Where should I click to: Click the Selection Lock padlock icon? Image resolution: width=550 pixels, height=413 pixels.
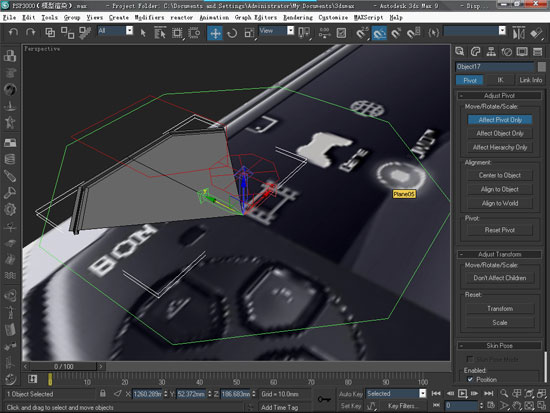click(x=102, y=393)
